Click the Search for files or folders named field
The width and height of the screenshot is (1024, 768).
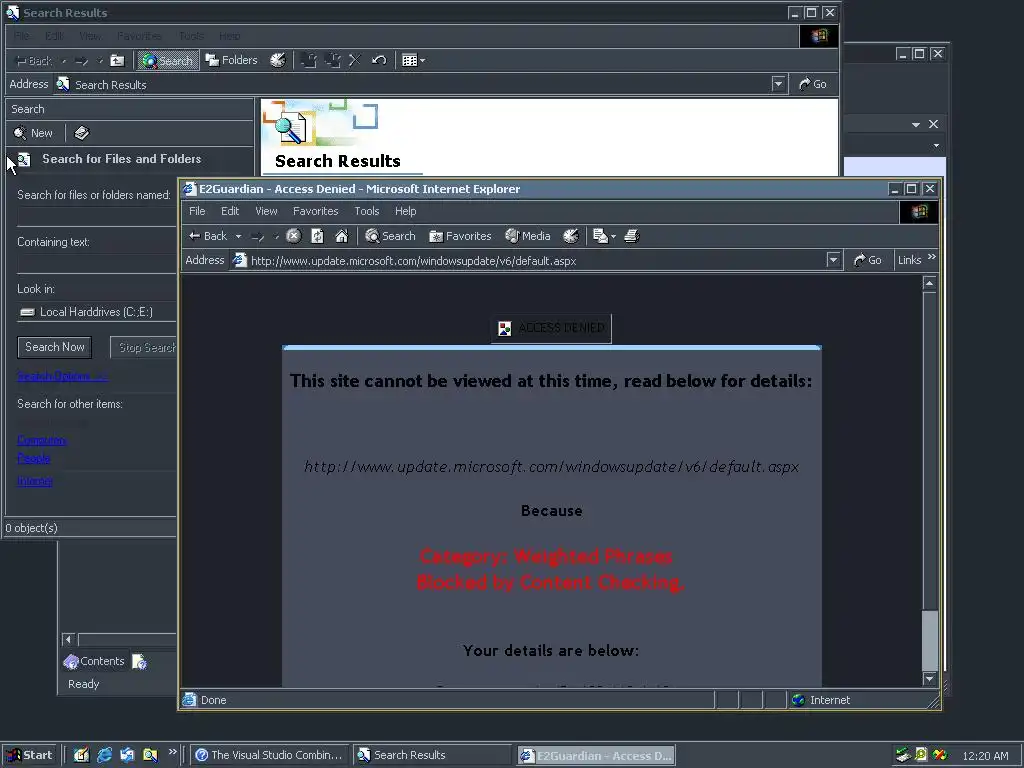coord(97,217)
